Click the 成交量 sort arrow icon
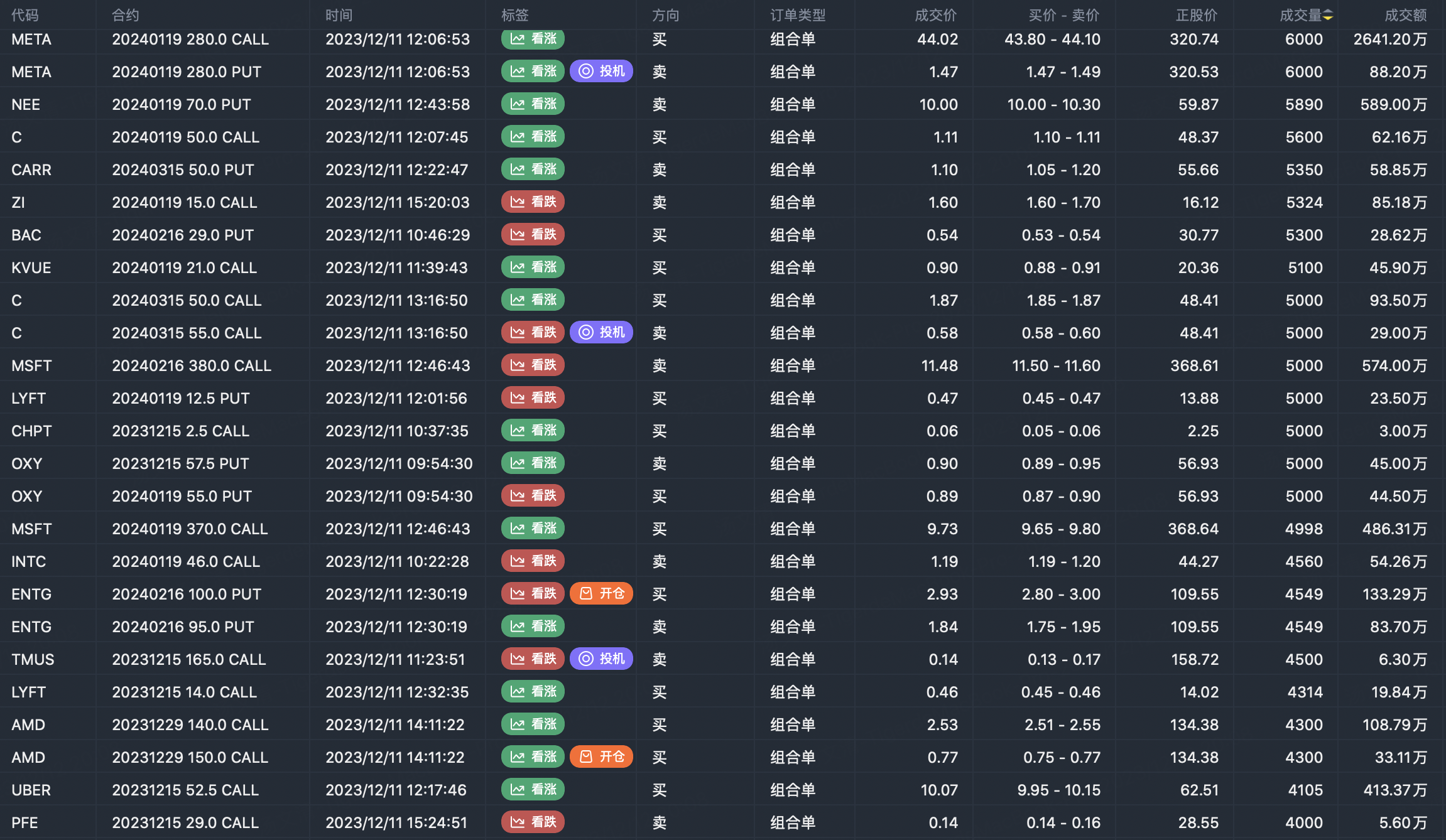The width and height of the screenshot is (1446, 840). point(1328,15)
